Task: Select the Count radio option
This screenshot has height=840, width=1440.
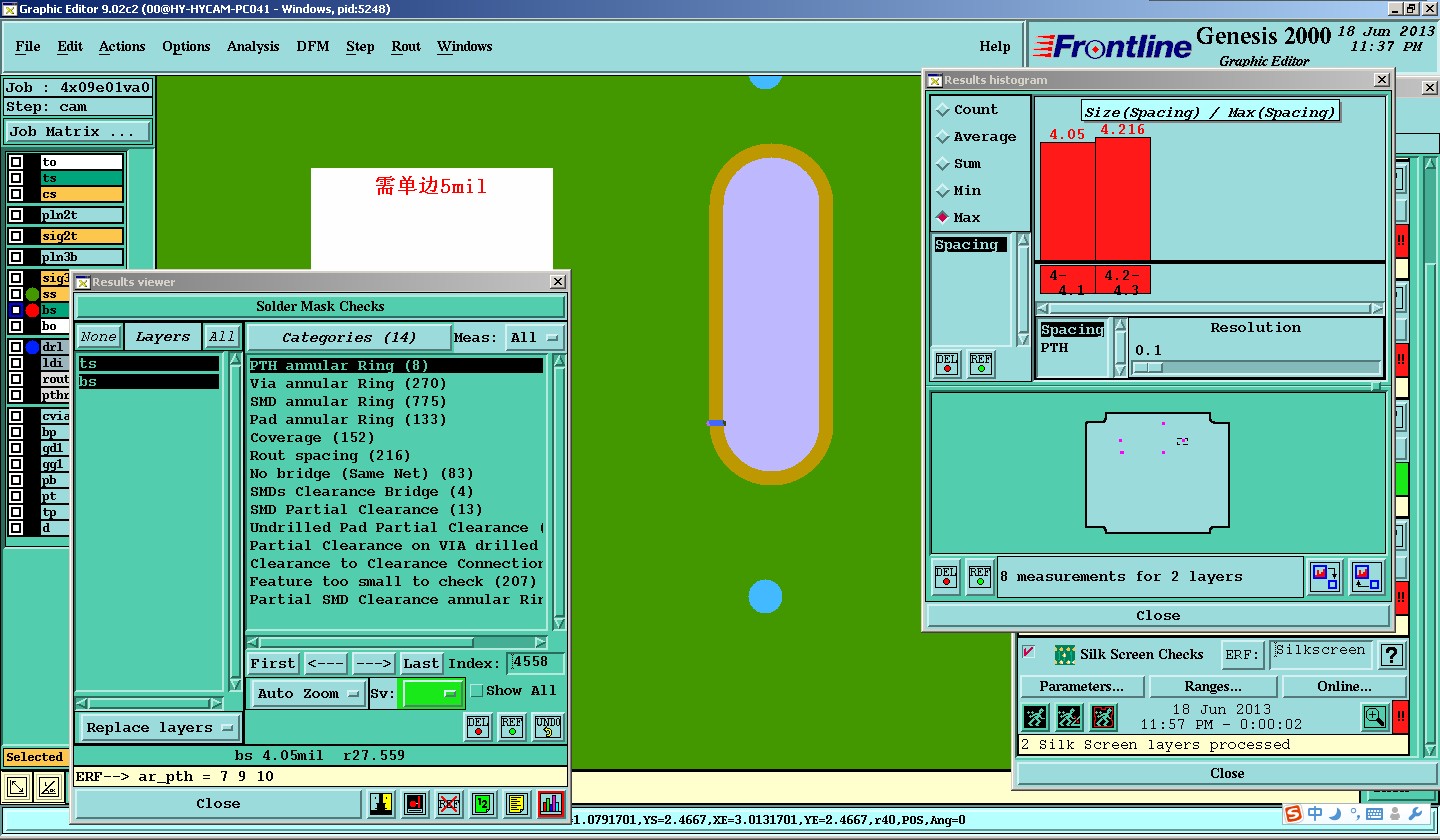Action: pyautogui.click(x=943, y=110)
